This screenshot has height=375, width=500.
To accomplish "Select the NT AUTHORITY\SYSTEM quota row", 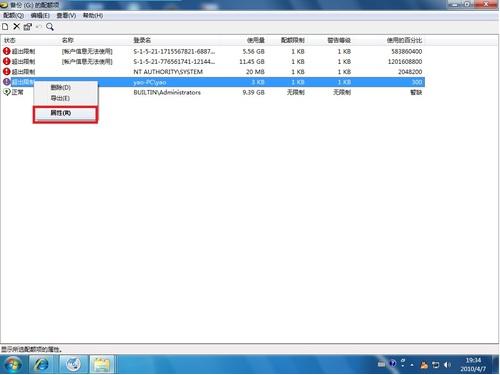I will [x=213, y=72].
